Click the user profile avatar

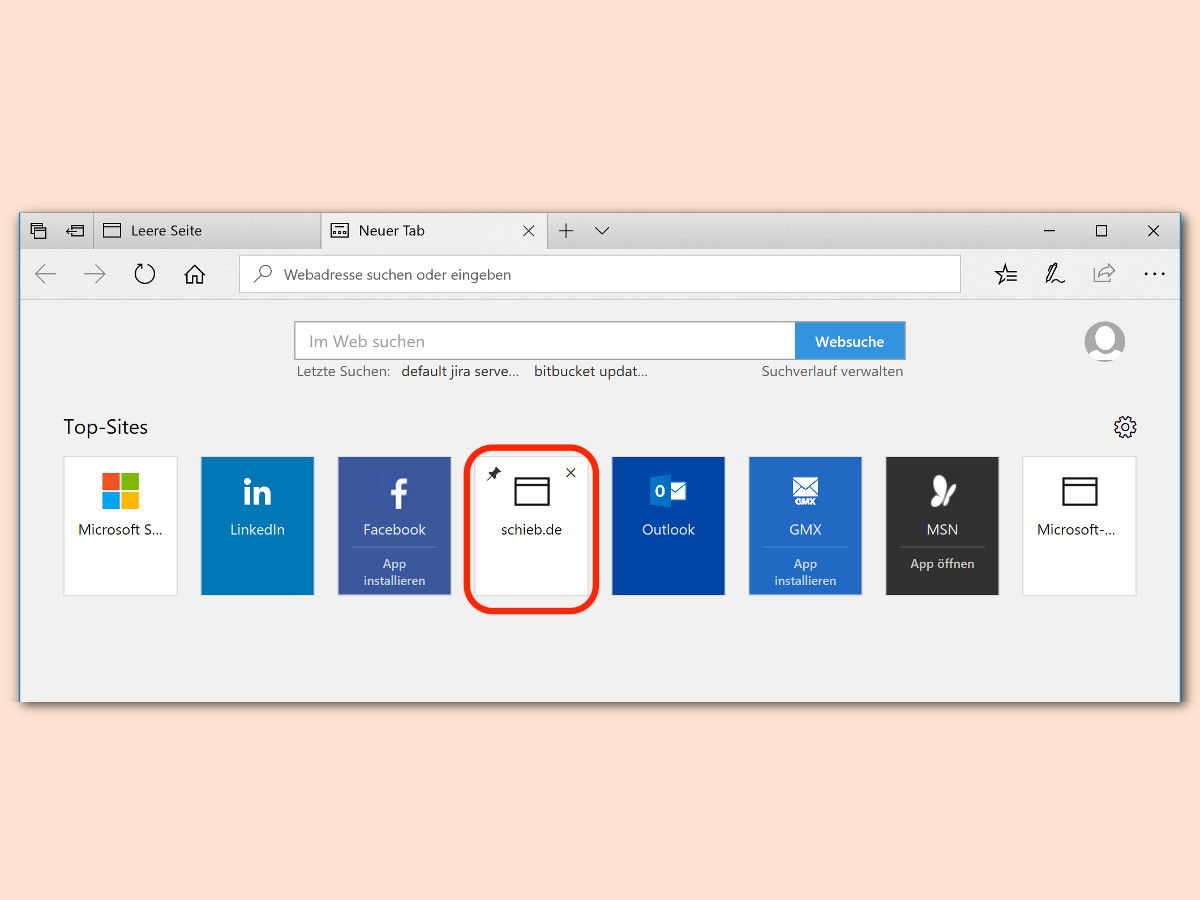pos(1105,342)
